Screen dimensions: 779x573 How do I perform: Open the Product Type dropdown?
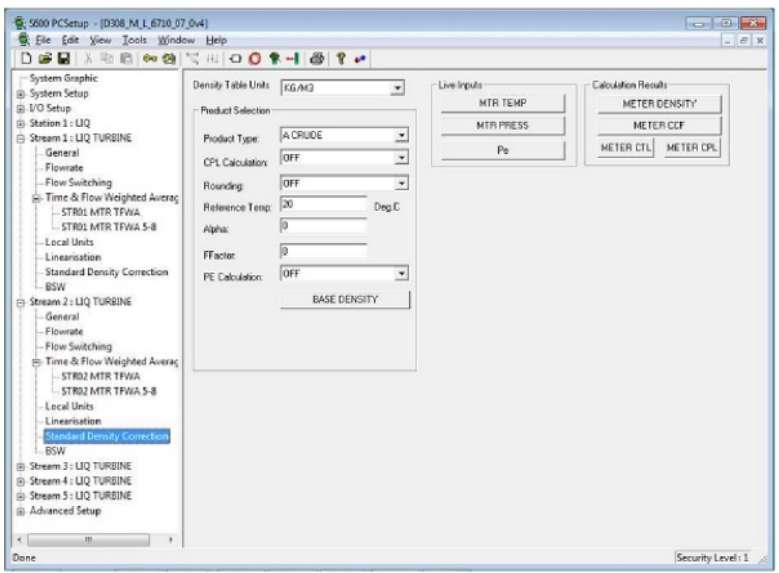point(401,135)
